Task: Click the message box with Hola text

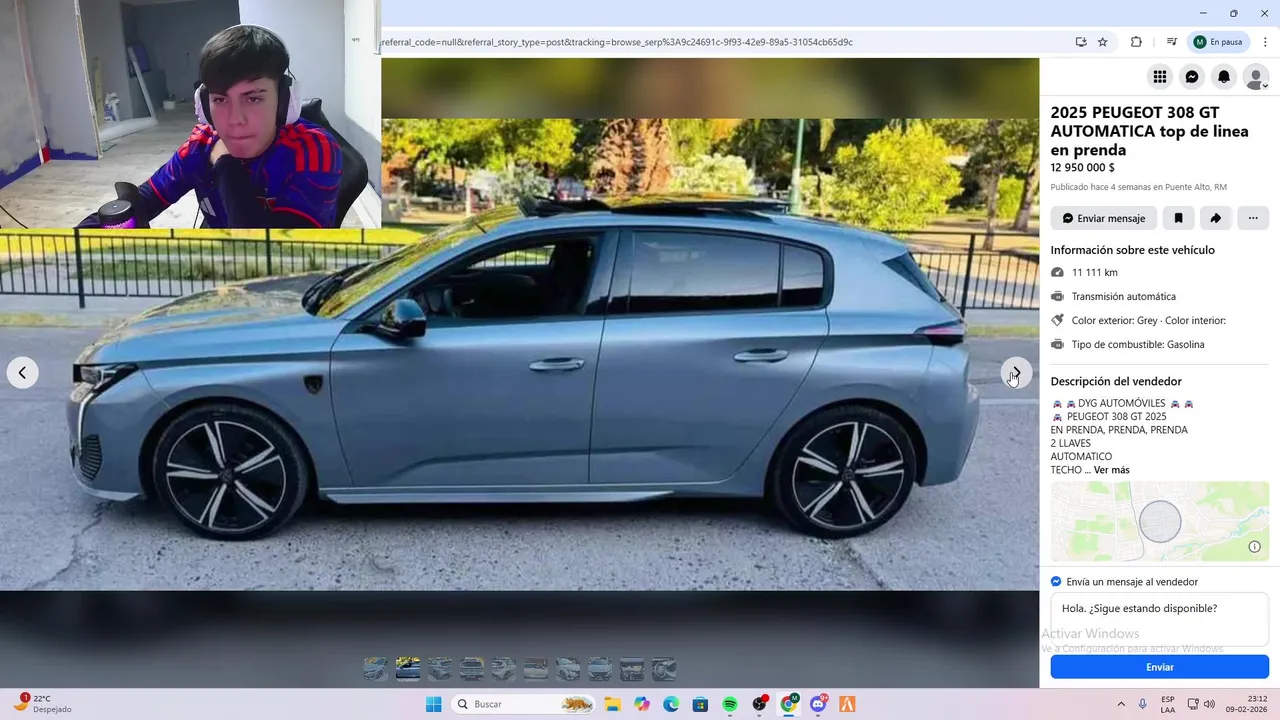Action: (x=1160, y=619)
